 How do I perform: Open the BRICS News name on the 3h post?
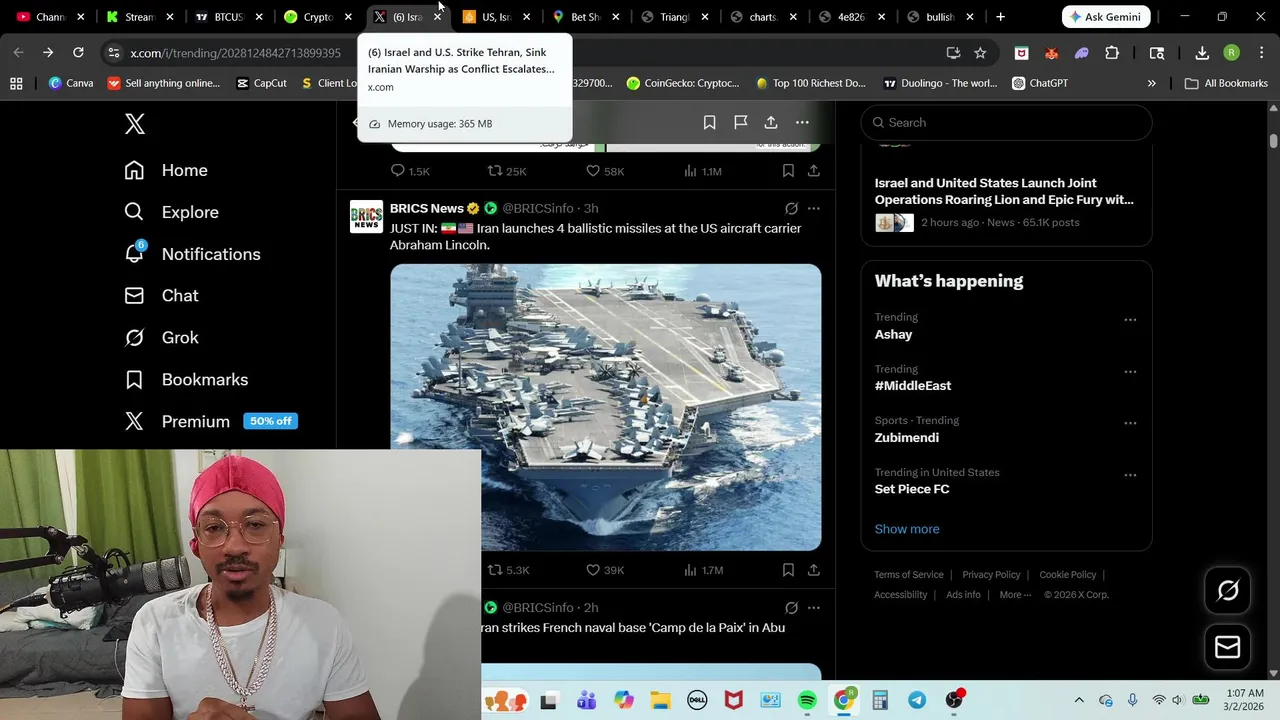[x=427, y=208]
